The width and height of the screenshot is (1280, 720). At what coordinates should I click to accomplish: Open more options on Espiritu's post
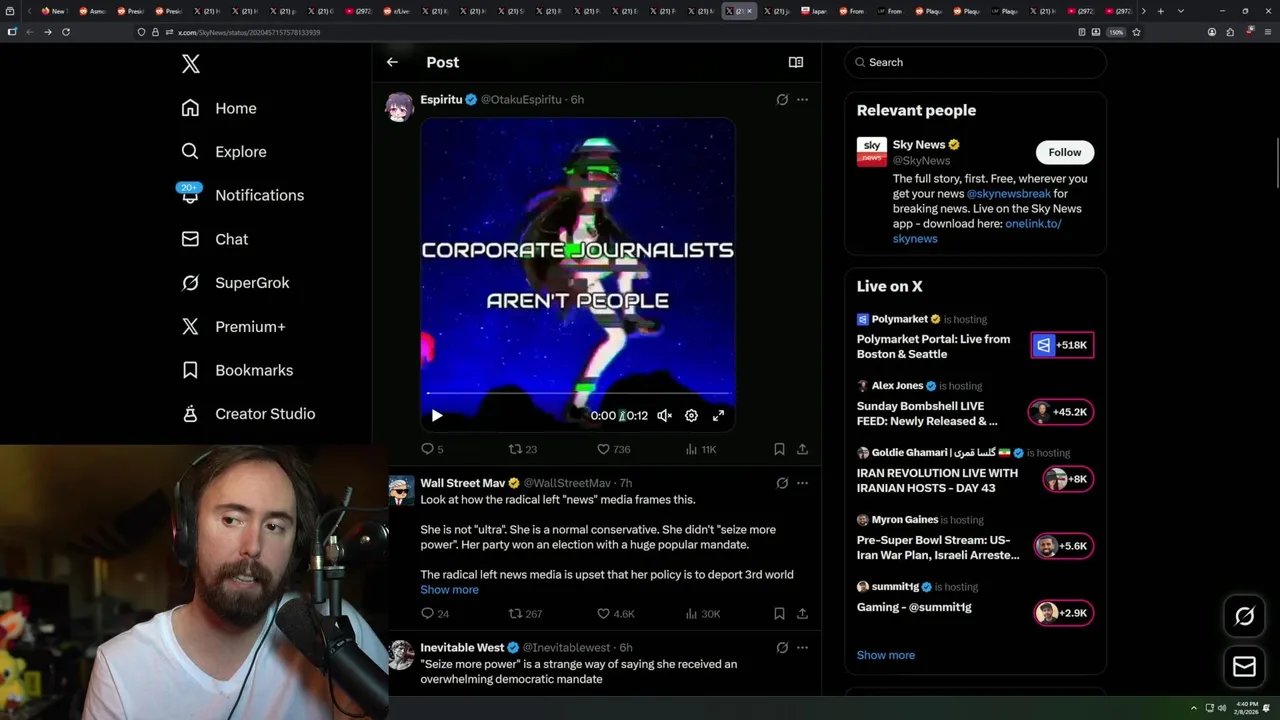coord(802,99)
